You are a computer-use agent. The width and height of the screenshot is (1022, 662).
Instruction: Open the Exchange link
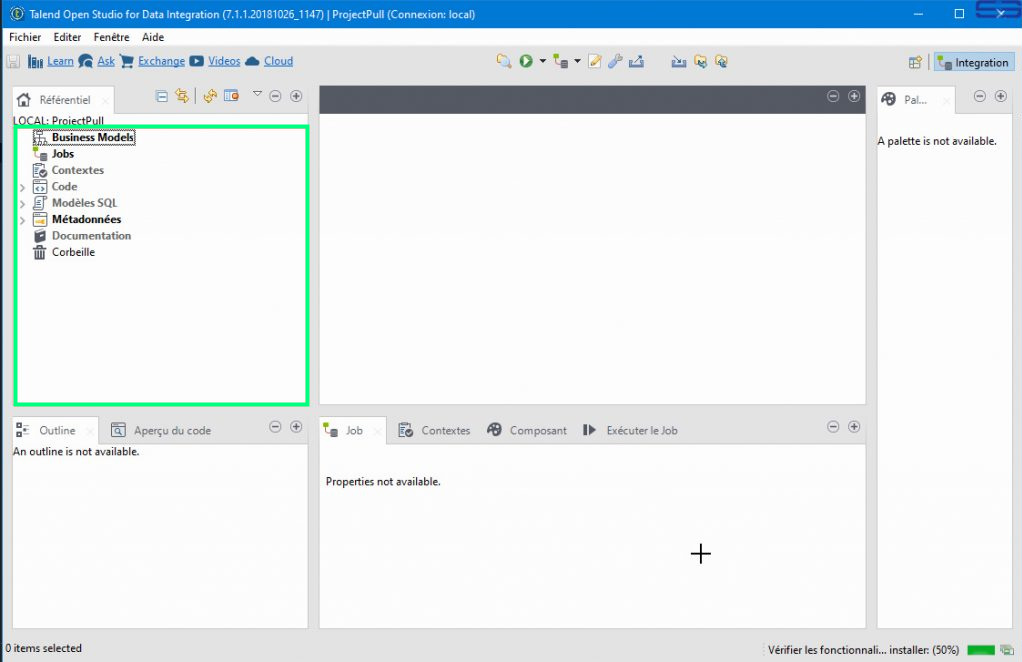161,61
